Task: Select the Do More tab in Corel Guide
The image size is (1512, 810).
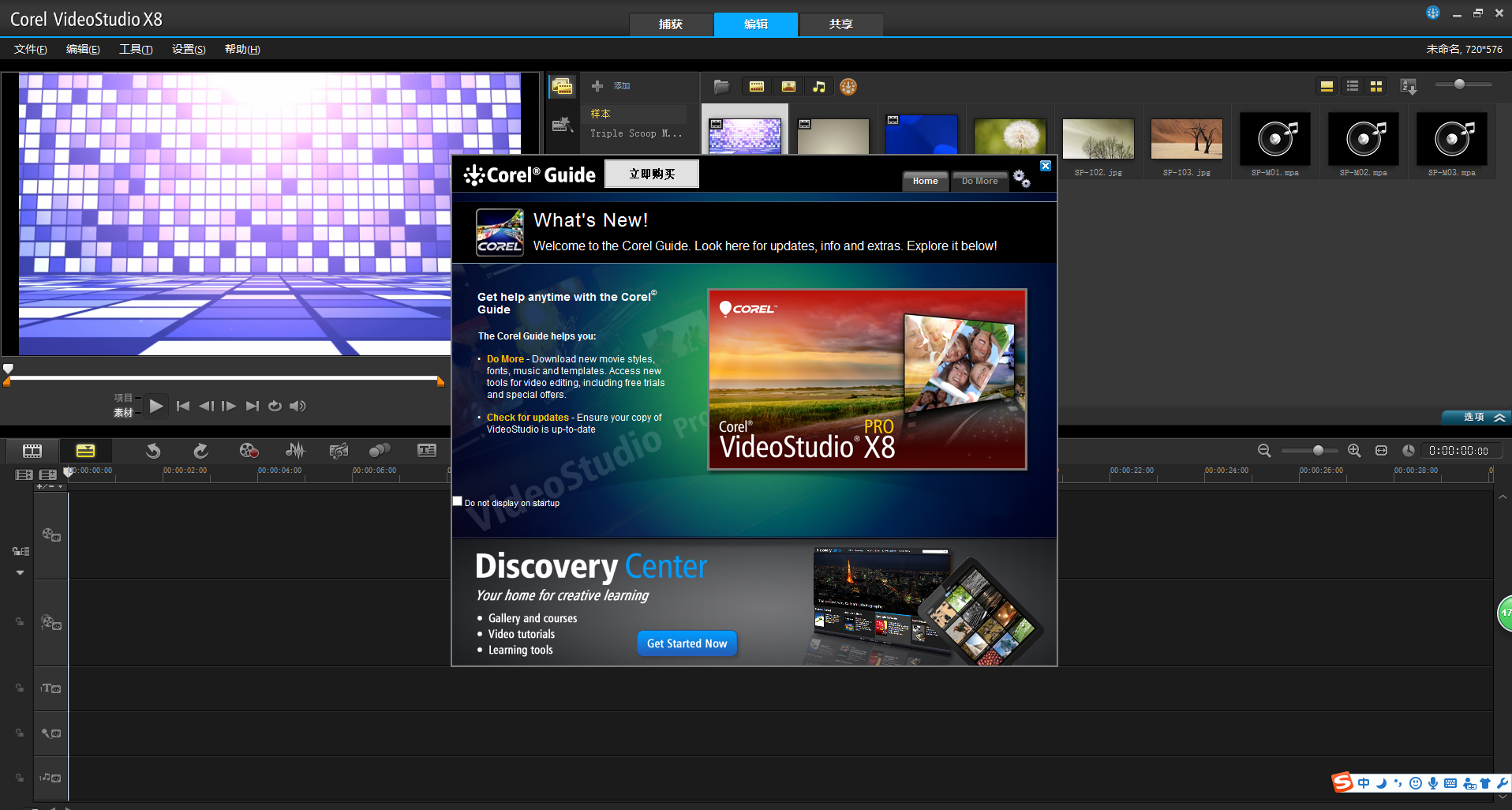Action: pyautogui.click(x=980, y=181)
